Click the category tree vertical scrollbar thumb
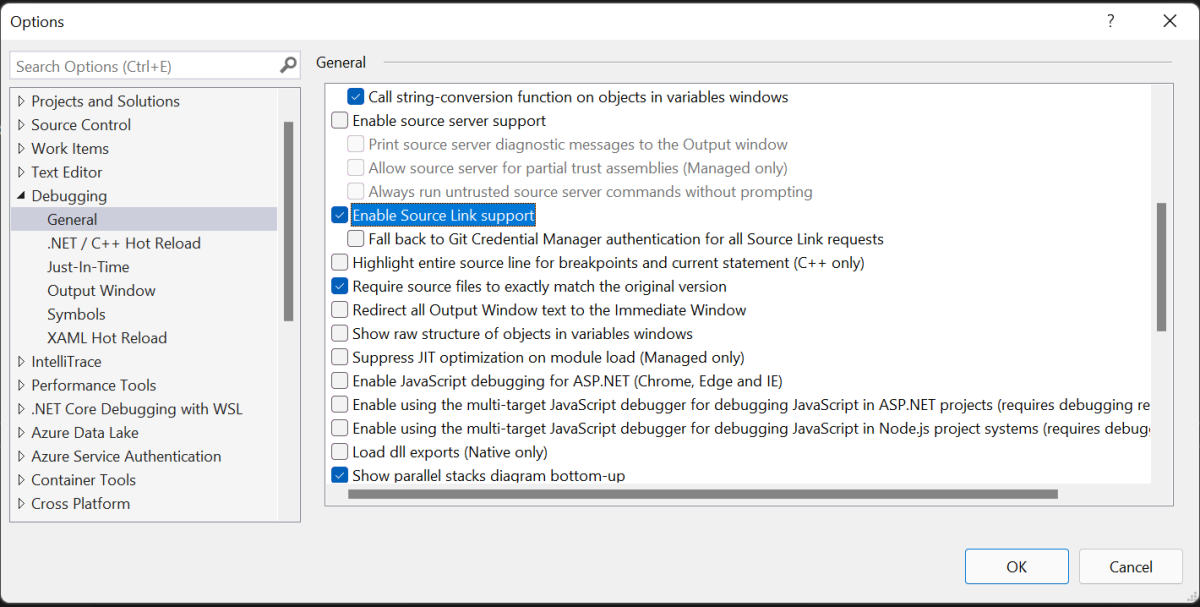This screenshot has height=607, width=1200. [x=289, y=221]
